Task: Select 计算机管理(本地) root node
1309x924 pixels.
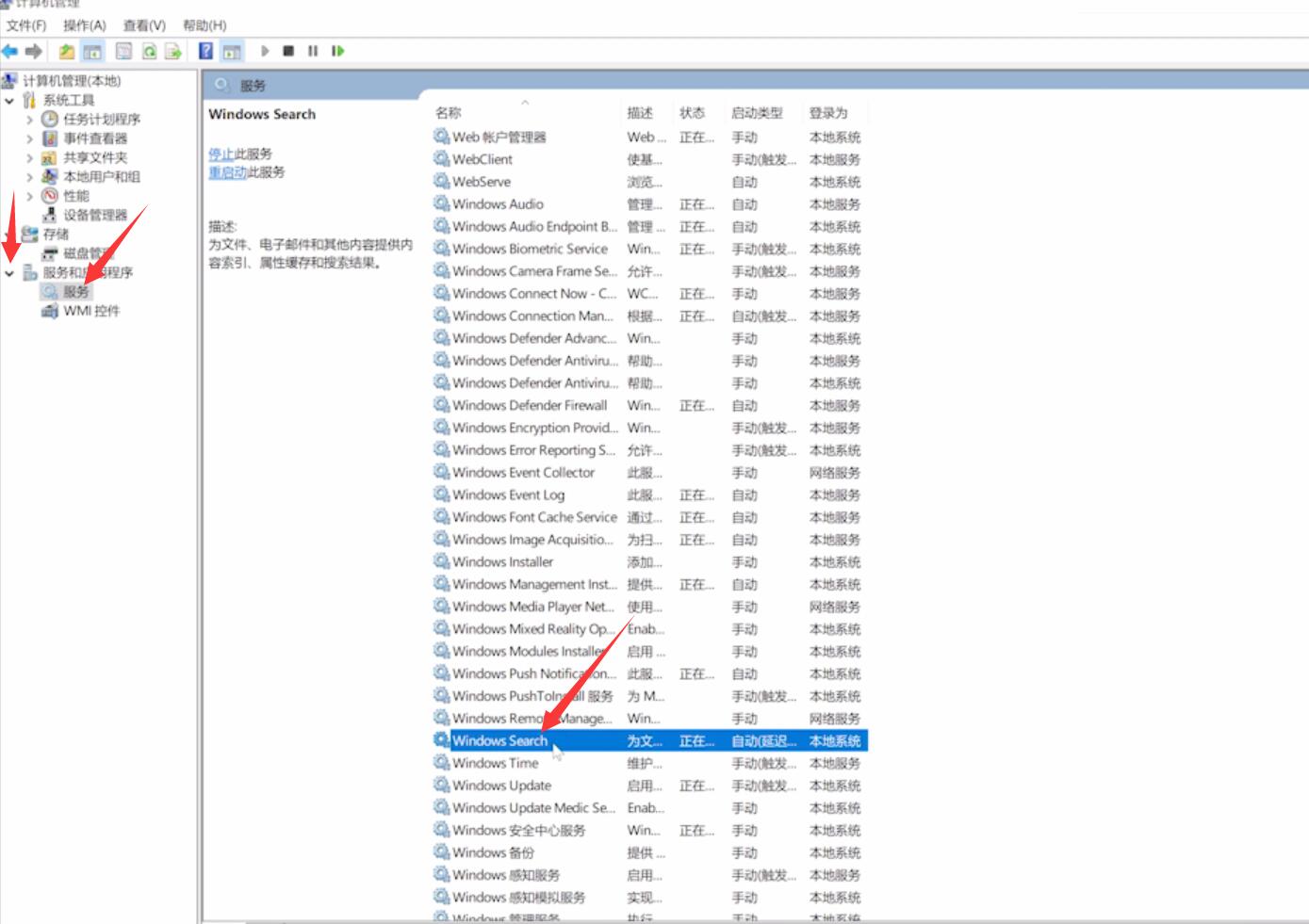Action: [x=72, y=81]
